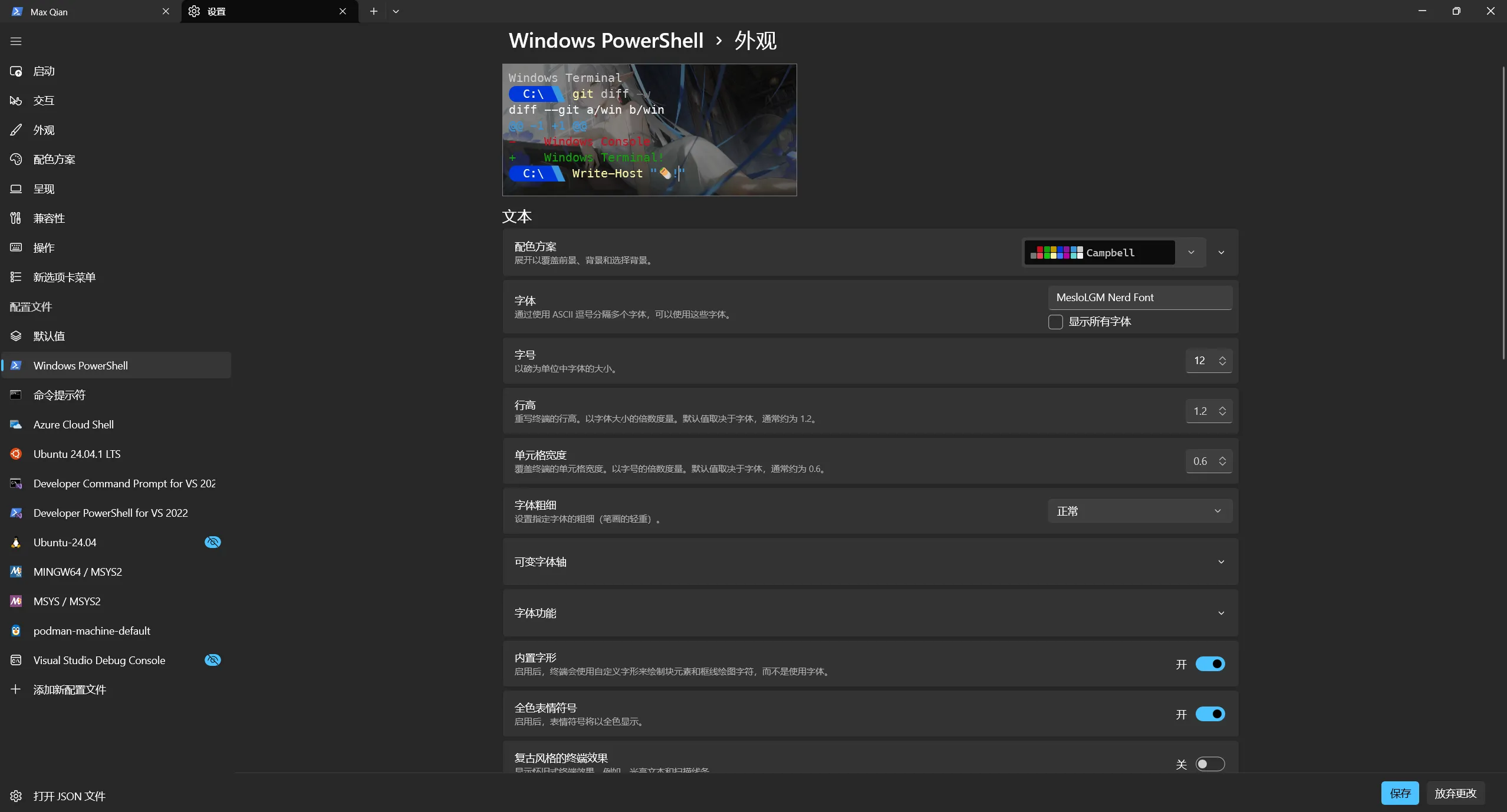Open Ubuntu 24.04.1 LTS profile icon
This screenshot has width=1507, height=812.
click(16, 454)
